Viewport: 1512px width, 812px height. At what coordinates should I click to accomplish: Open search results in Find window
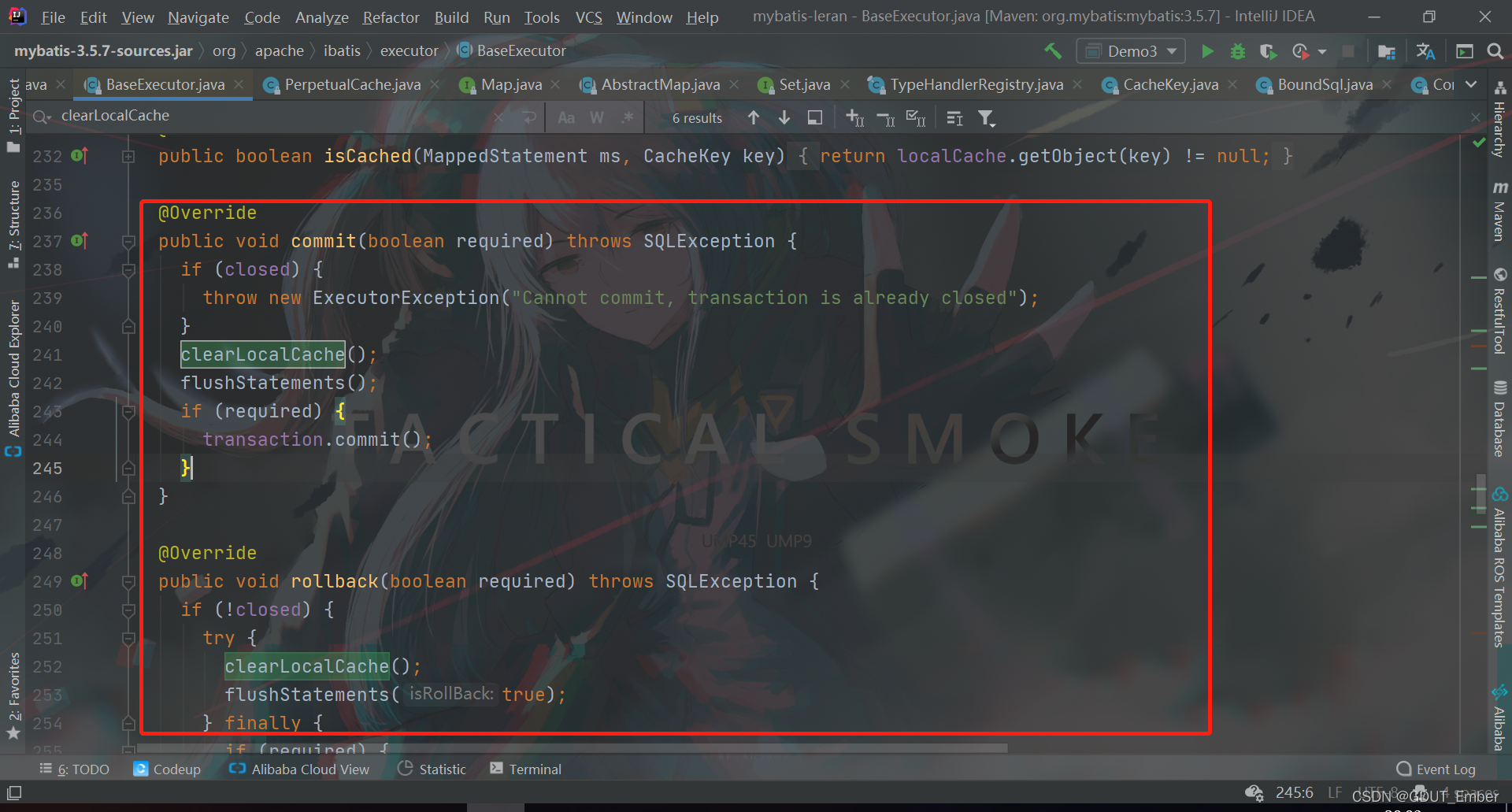click(815, 117)
